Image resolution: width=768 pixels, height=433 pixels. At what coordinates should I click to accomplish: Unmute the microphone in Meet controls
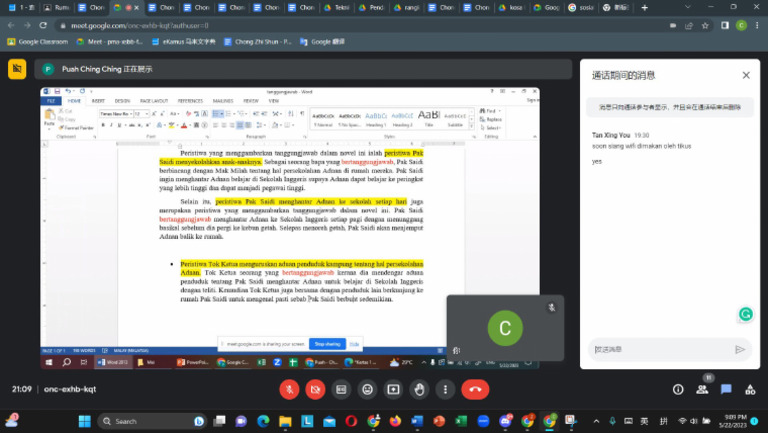click(x=290, y=389)
